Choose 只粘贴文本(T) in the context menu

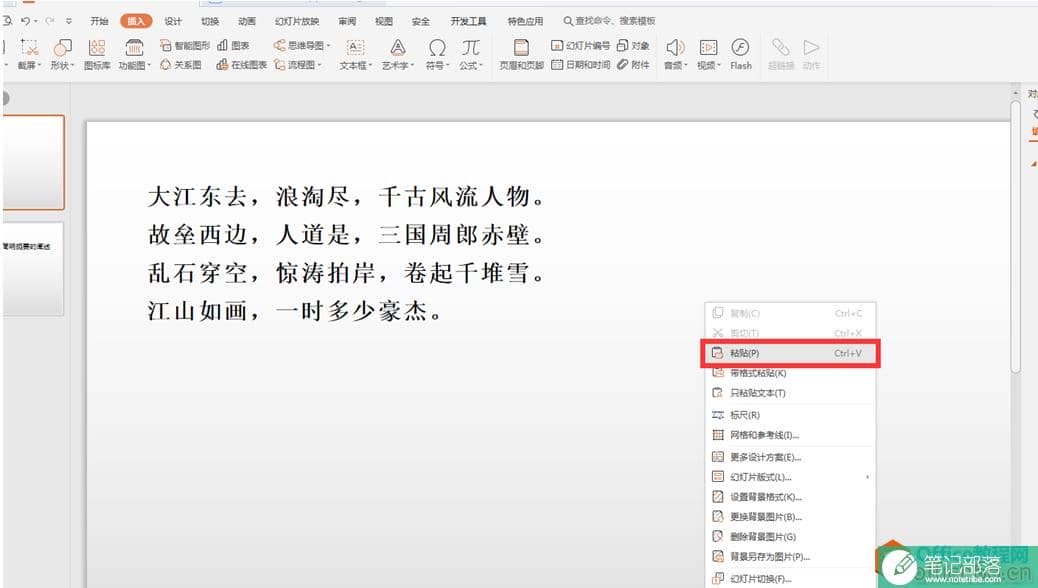pos(790,393)
